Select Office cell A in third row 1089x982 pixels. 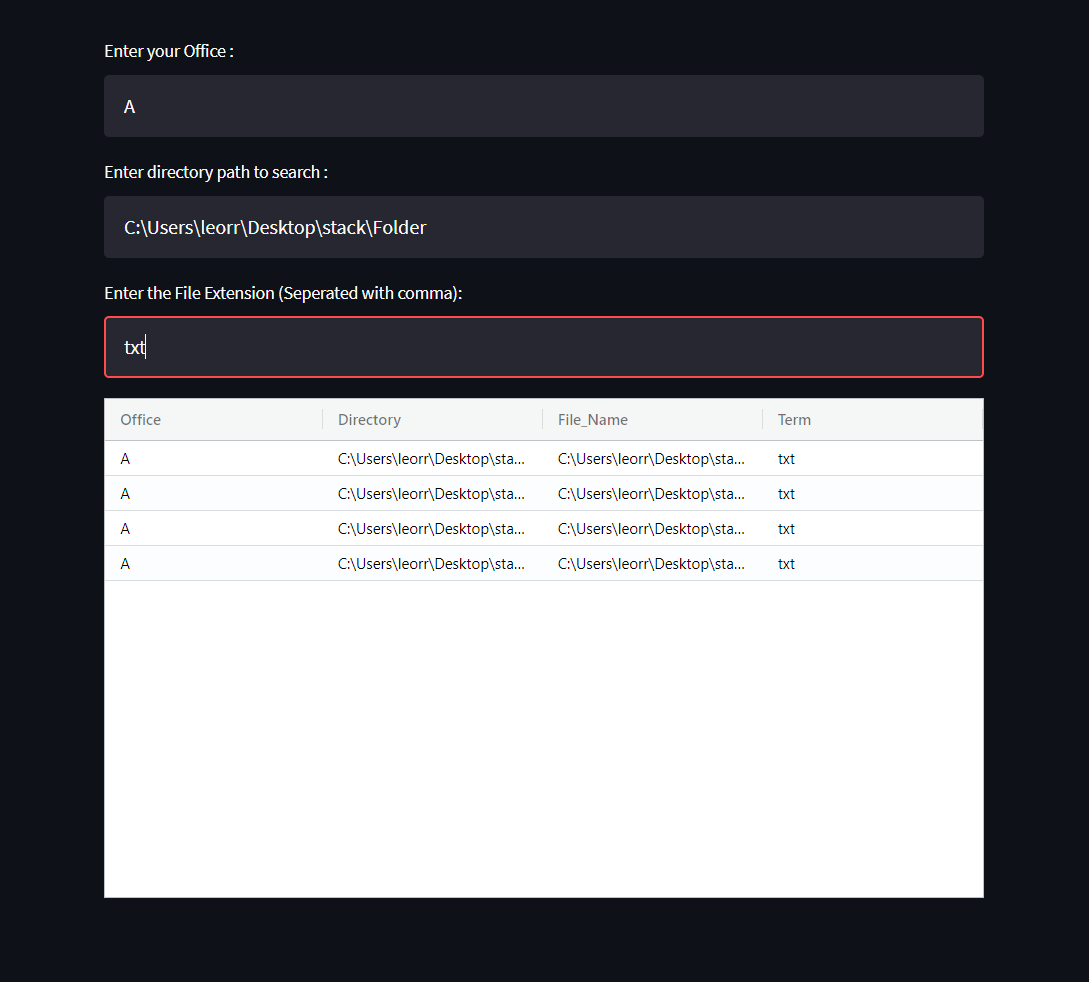tap(213, 529)
